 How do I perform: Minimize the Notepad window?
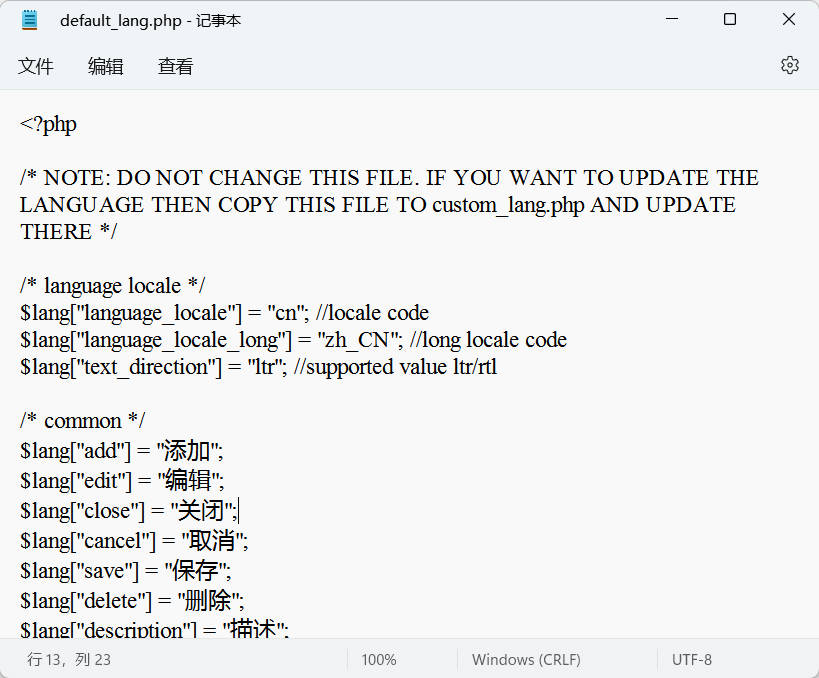click(x=672, y=19)
